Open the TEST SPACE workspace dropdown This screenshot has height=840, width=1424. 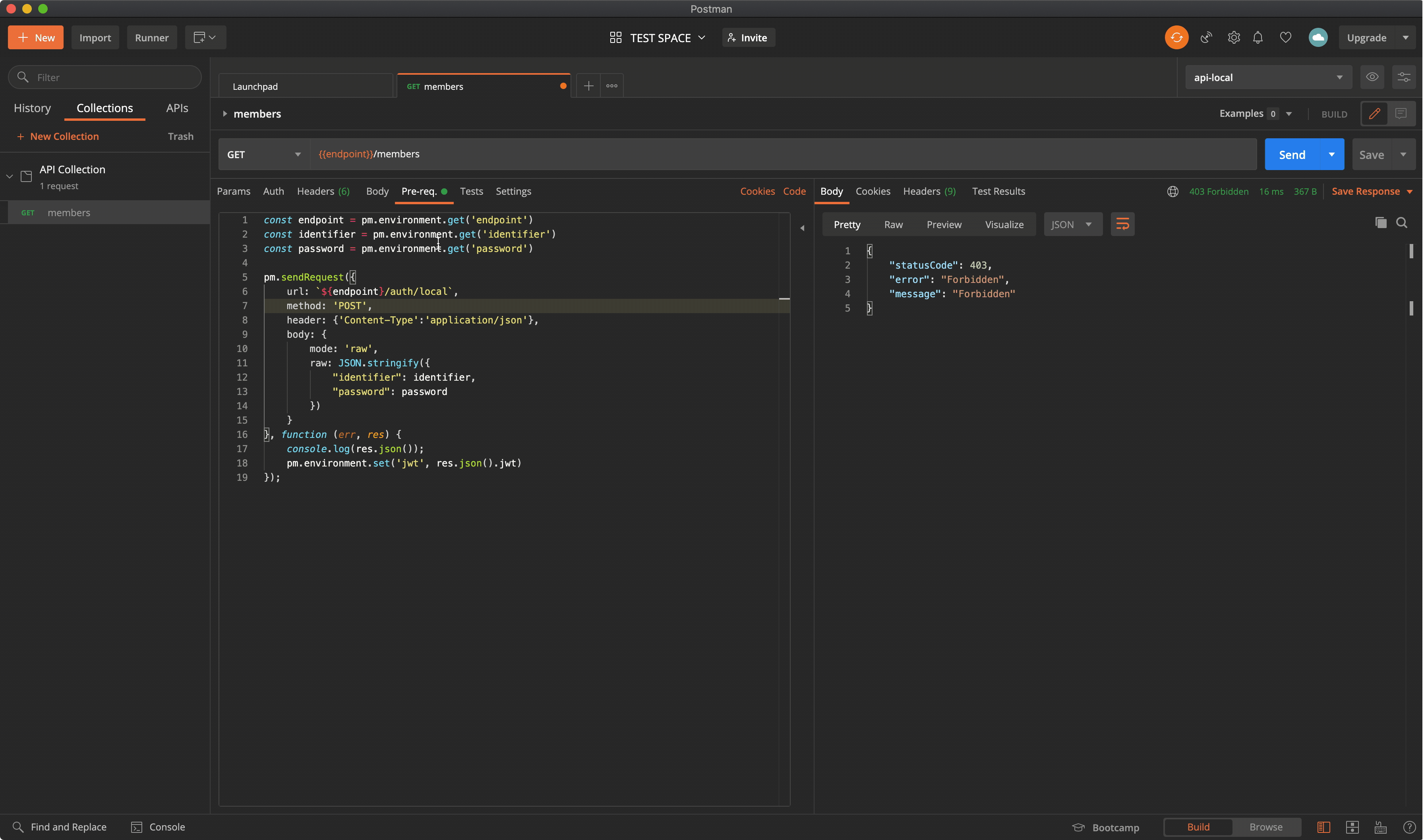pos(658,37)
